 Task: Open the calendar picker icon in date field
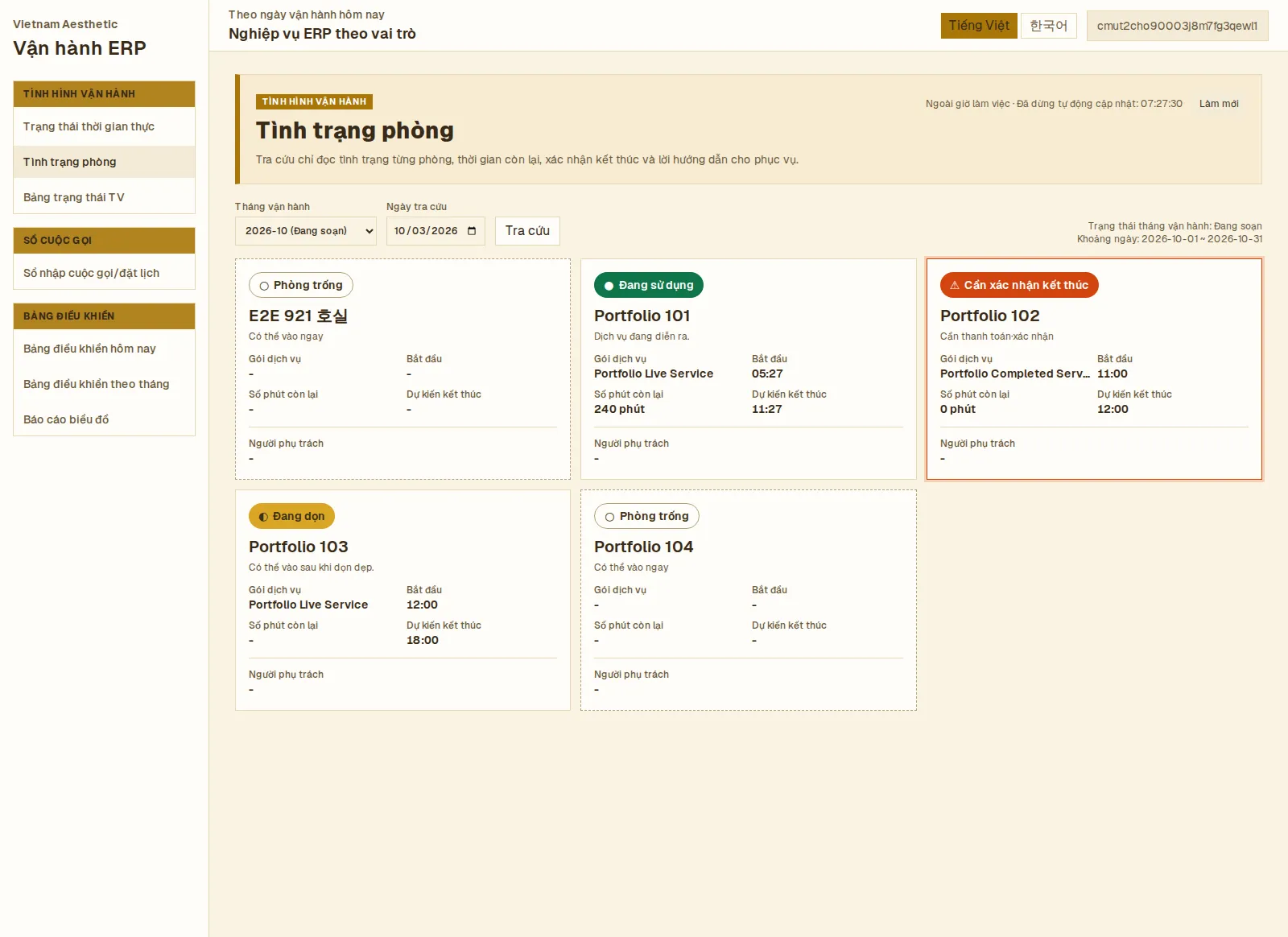tap(472, 231)
